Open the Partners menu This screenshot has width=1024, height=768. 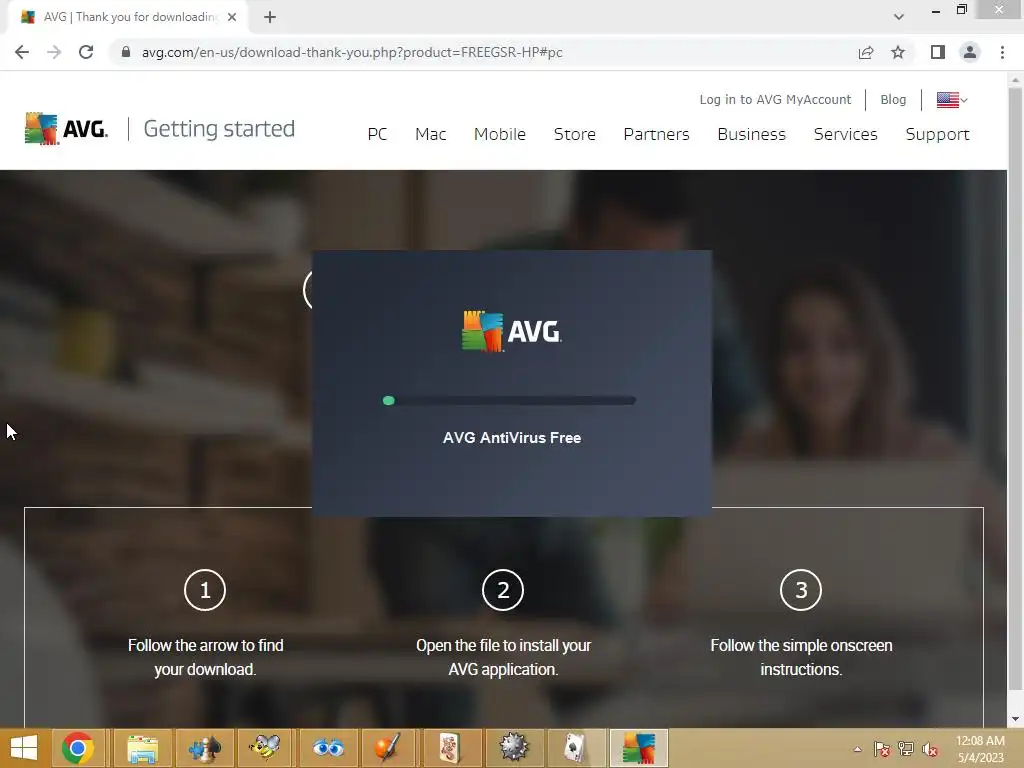tap(656, 135)
